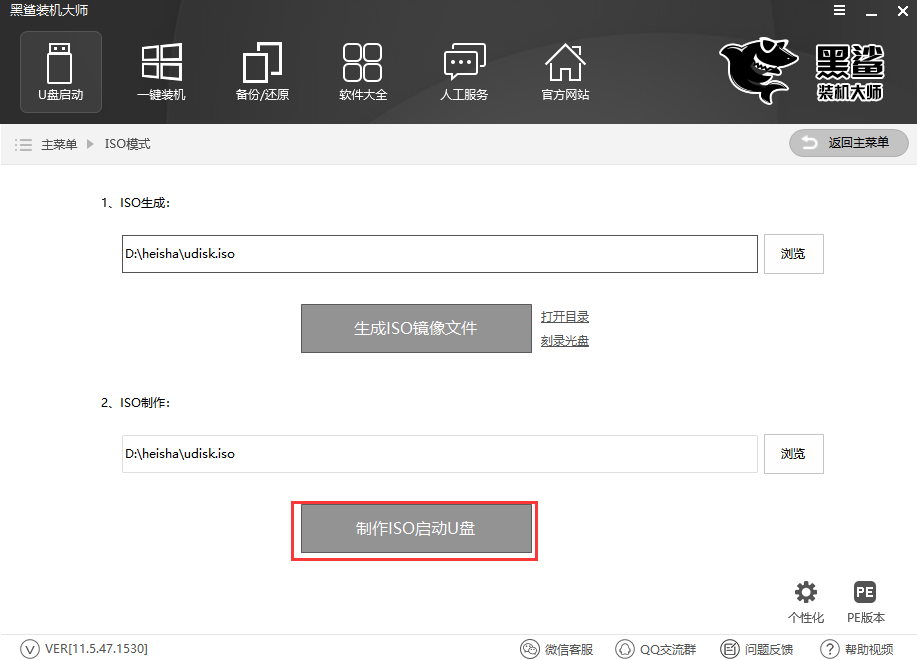The image size is (917, 660).
Task: Open the 个性化 customization settings
Action: (806, 602)
